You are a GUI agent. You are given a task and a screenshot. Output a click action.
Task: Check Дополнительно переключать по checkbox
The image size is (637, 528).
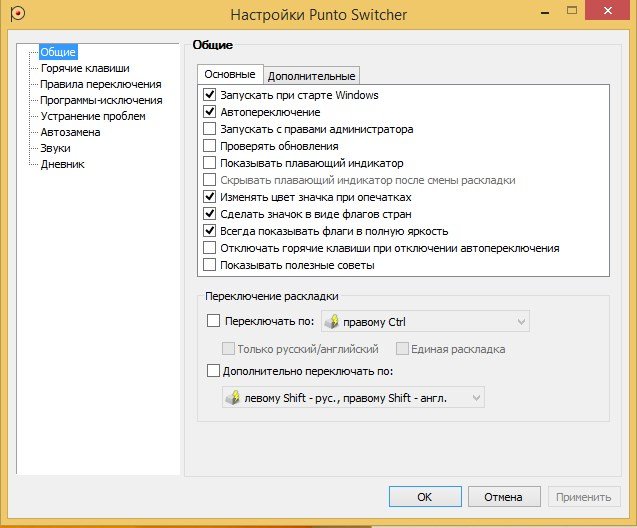coord(213,371)
